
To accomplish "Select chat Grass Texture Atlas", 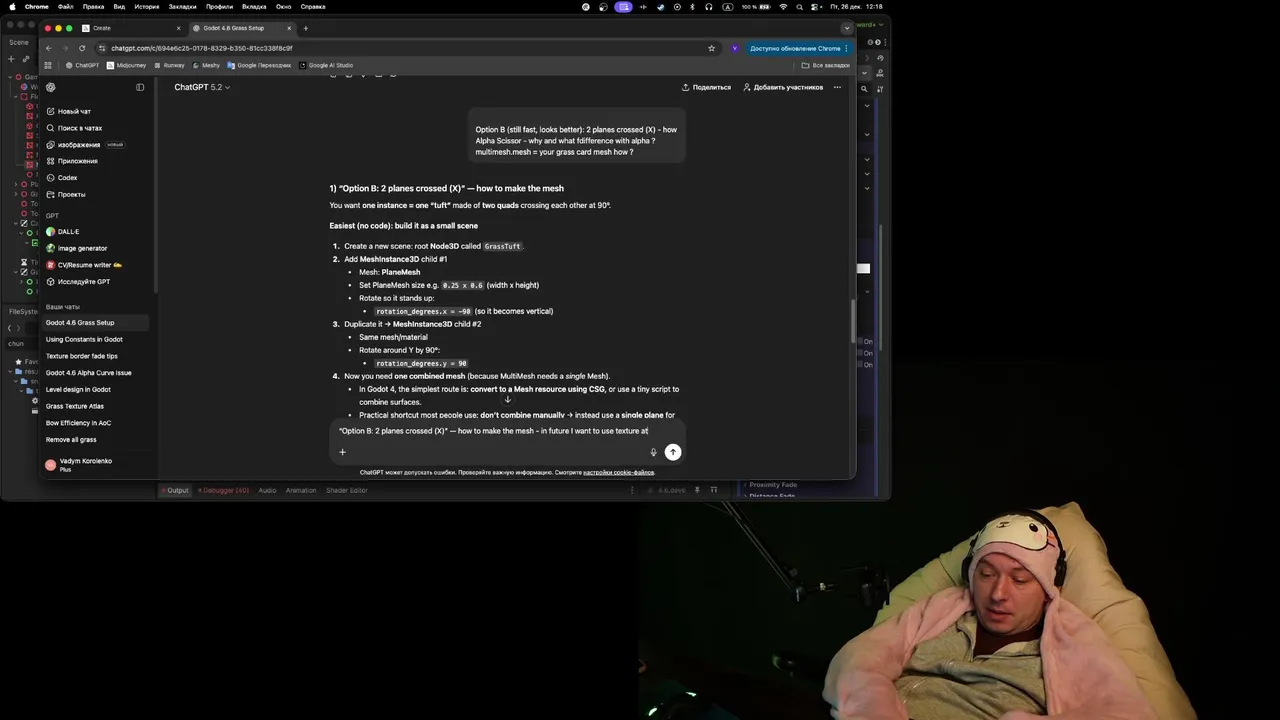I will tap(74, 406).
